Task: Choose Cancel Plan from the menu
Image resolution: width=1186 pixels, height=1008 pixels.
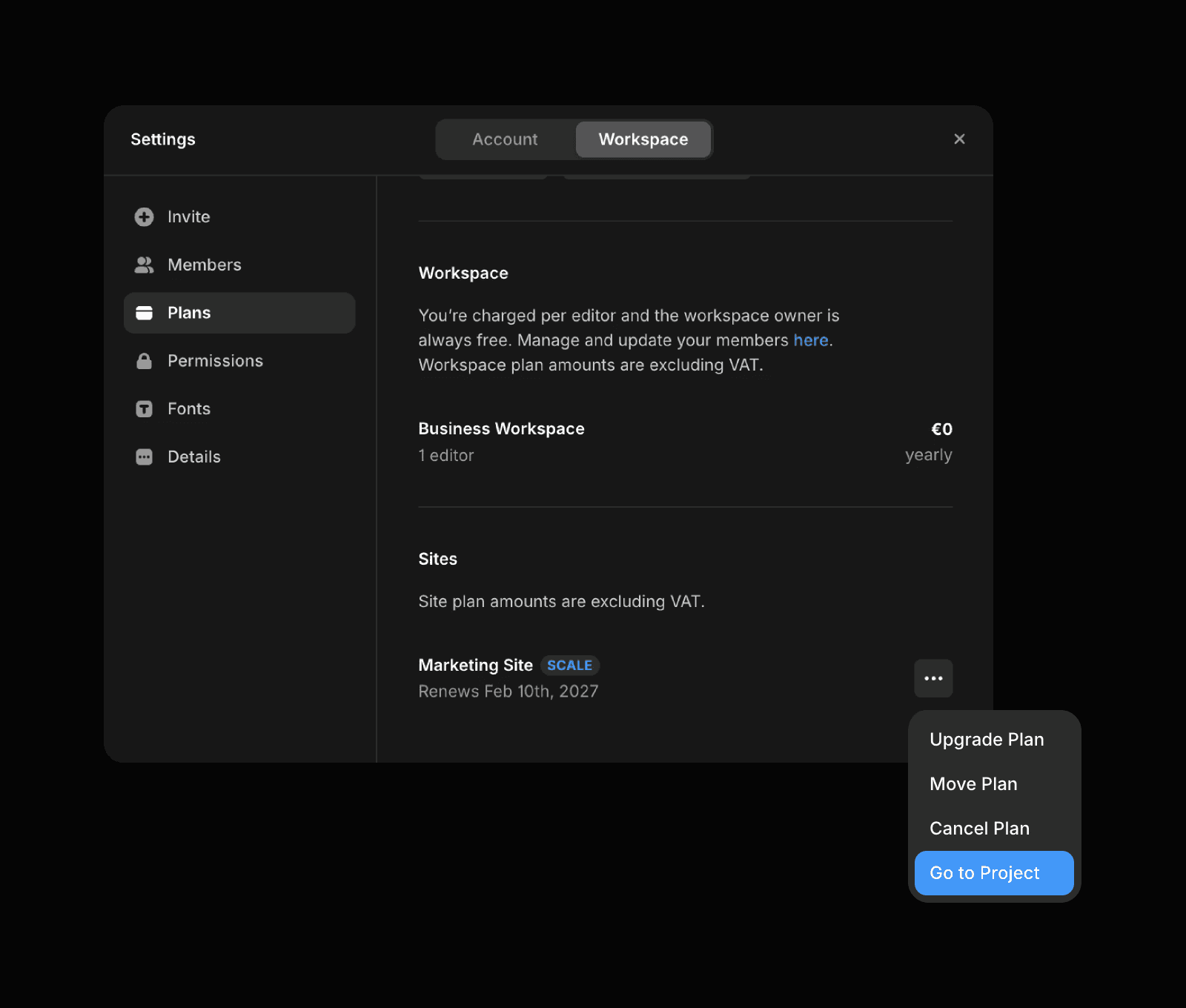Action: pos(979,828)
